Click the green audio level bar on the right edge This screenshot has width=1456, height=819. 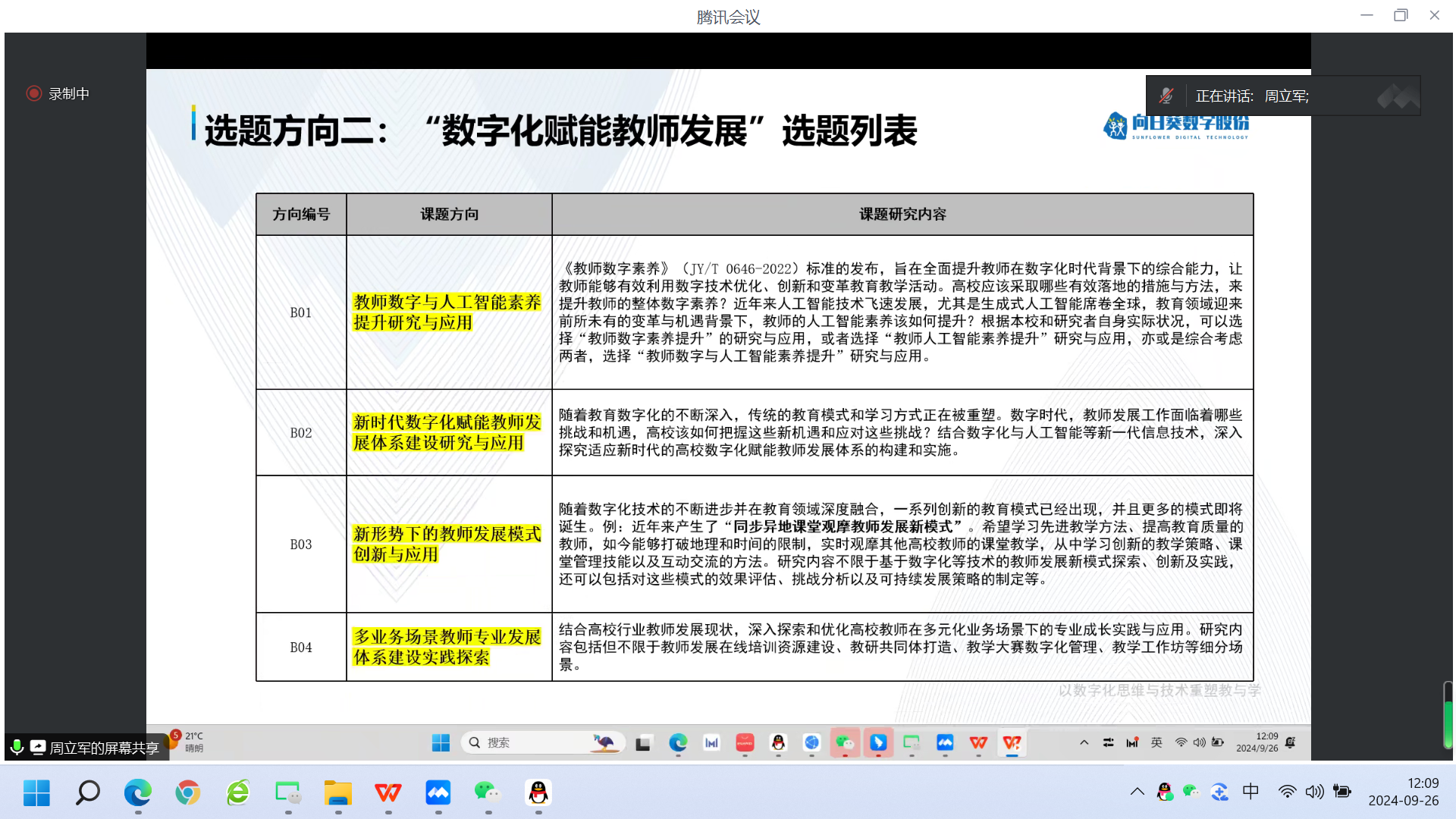tap(1448, 716)
